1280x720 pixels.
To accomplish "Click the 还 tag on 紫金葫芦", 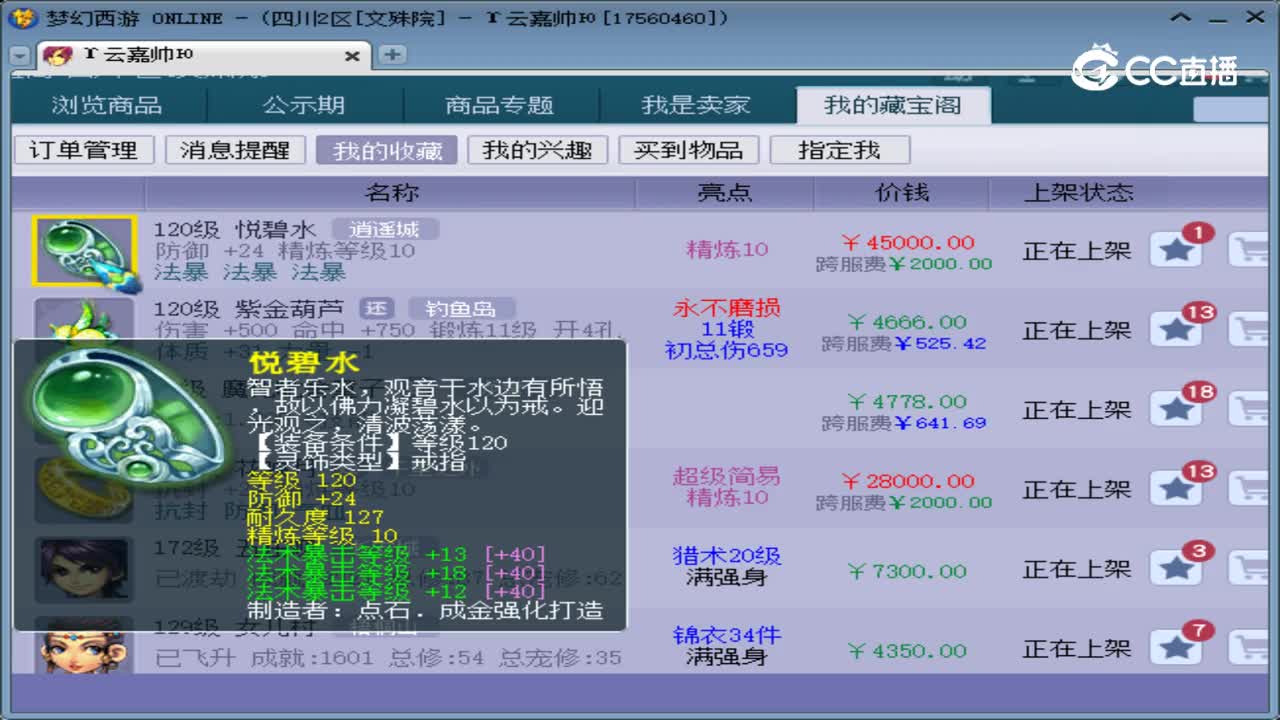I will [x=377, y=308].
